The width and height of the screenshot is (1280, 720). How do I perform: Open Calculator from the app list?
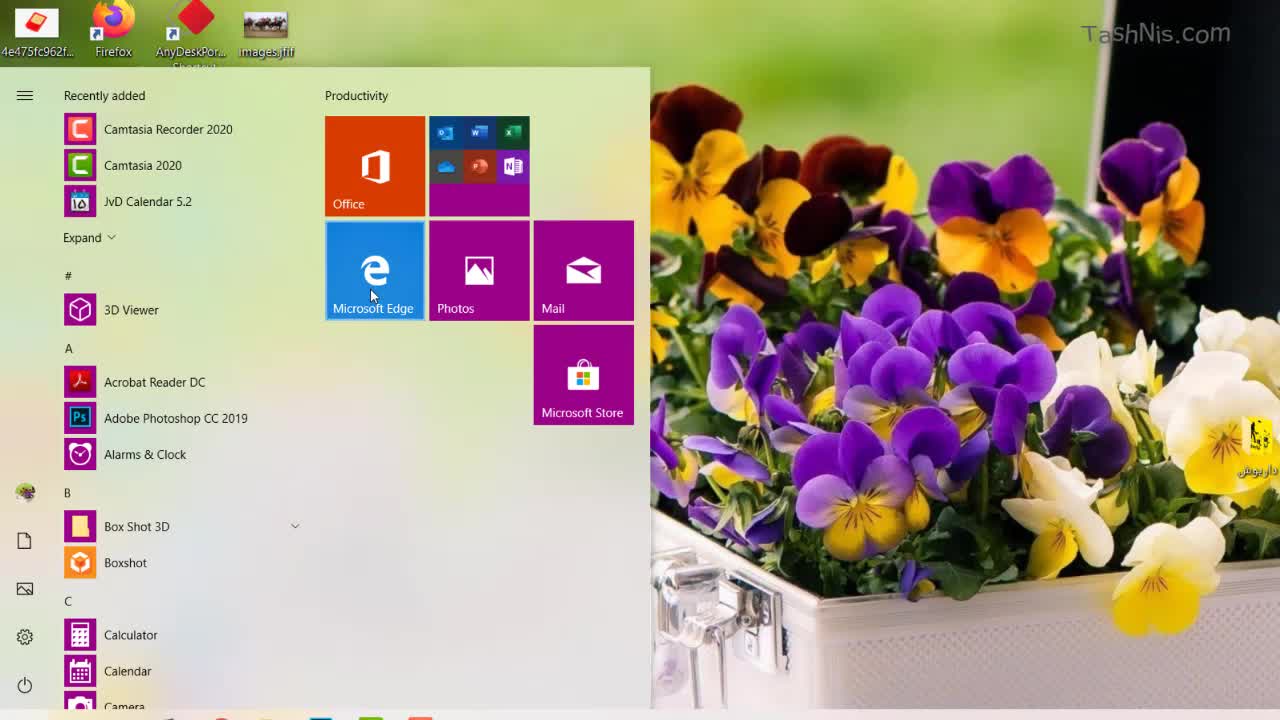130,635
